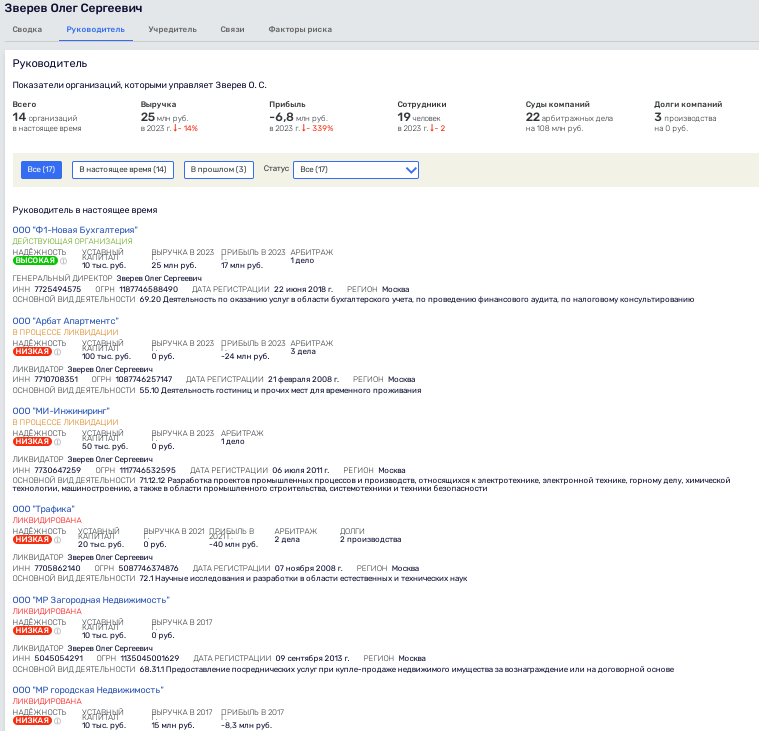Click НИЗКАЯ badge of Трафика
The height and width of the screenshot is (731, 759).
(32, 539)
